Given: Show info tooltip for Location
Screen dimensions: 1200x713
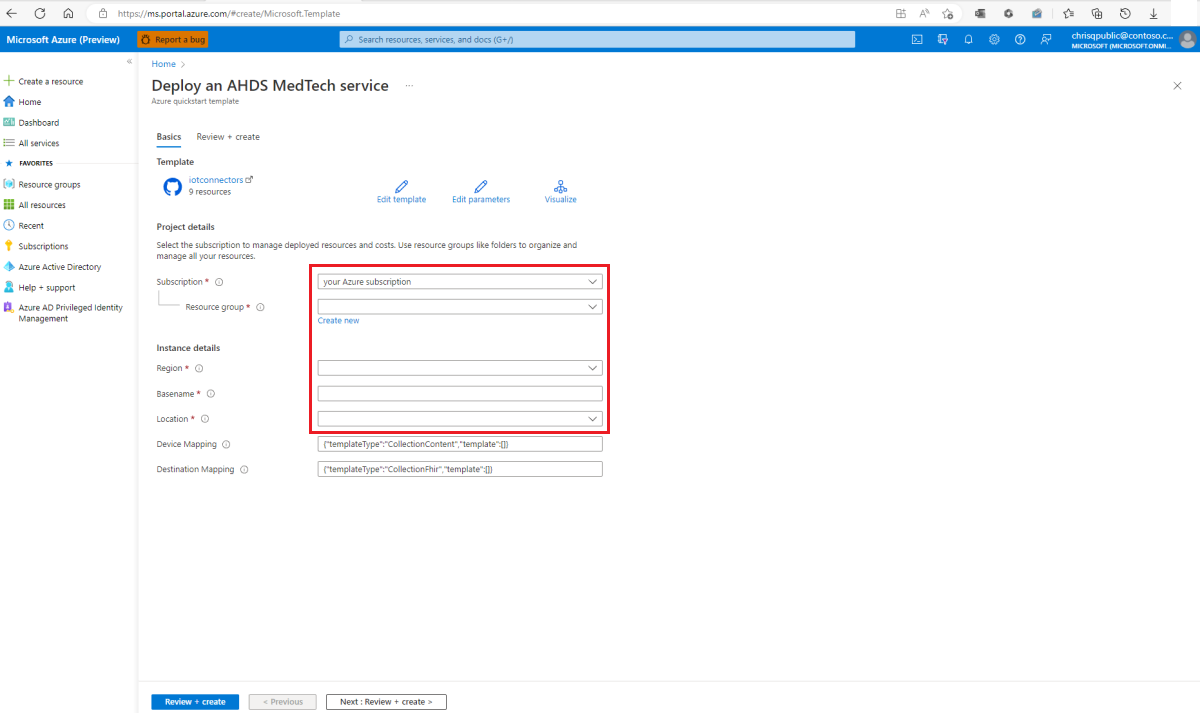Looking at the screenshot, I should click(206, 419).
